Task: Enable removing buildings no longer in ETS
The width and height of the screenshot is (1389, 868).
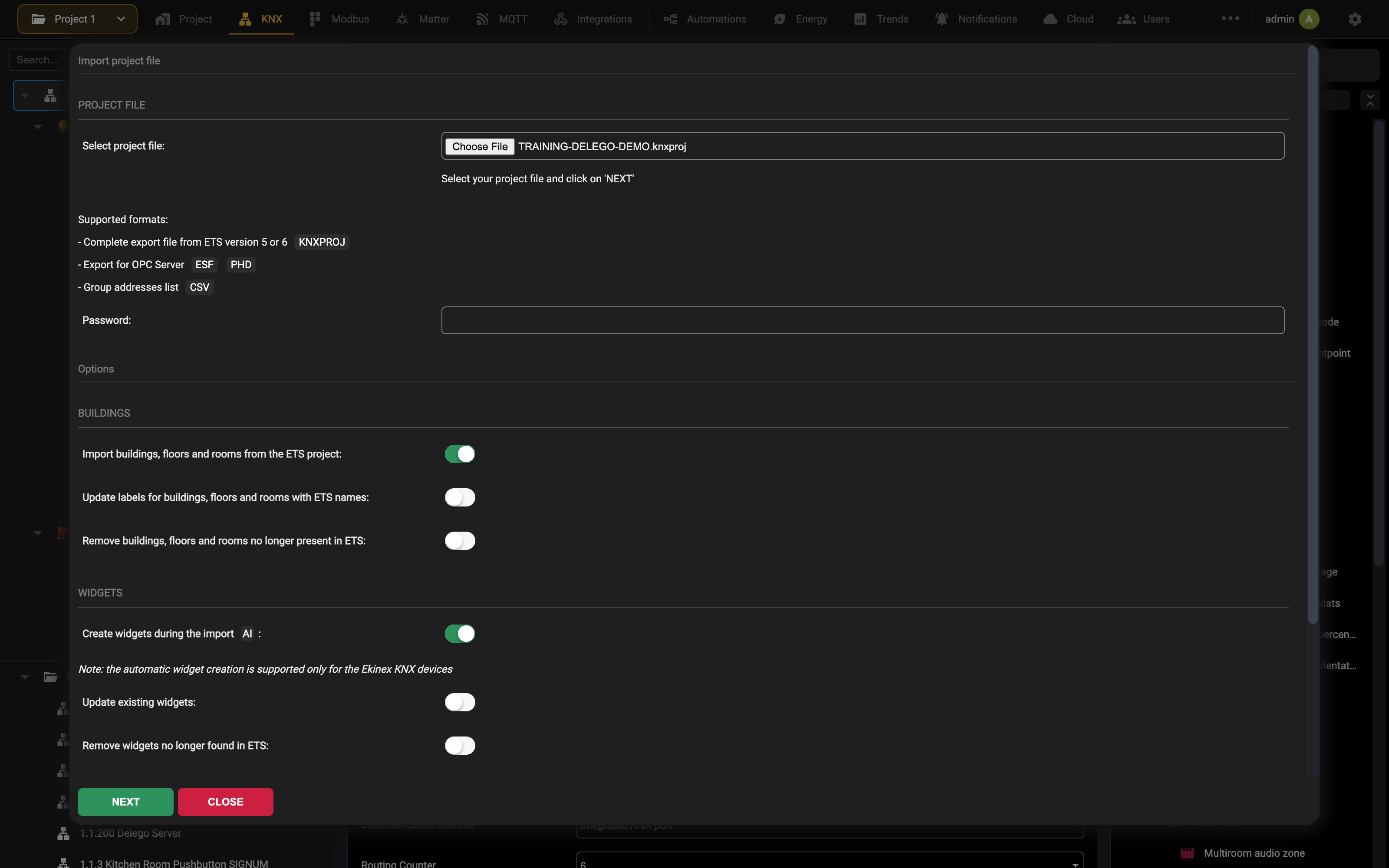Action: [460, 541]
